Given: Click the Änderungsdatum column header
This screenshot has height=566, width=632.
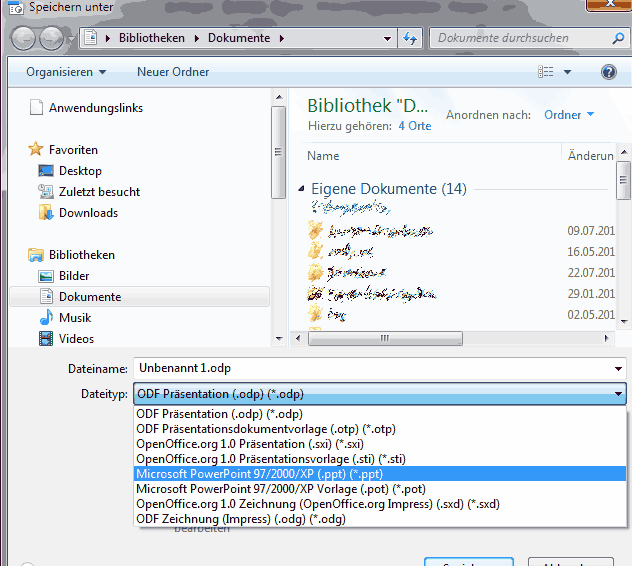Looking at the screenshot, I should (590, 156).
